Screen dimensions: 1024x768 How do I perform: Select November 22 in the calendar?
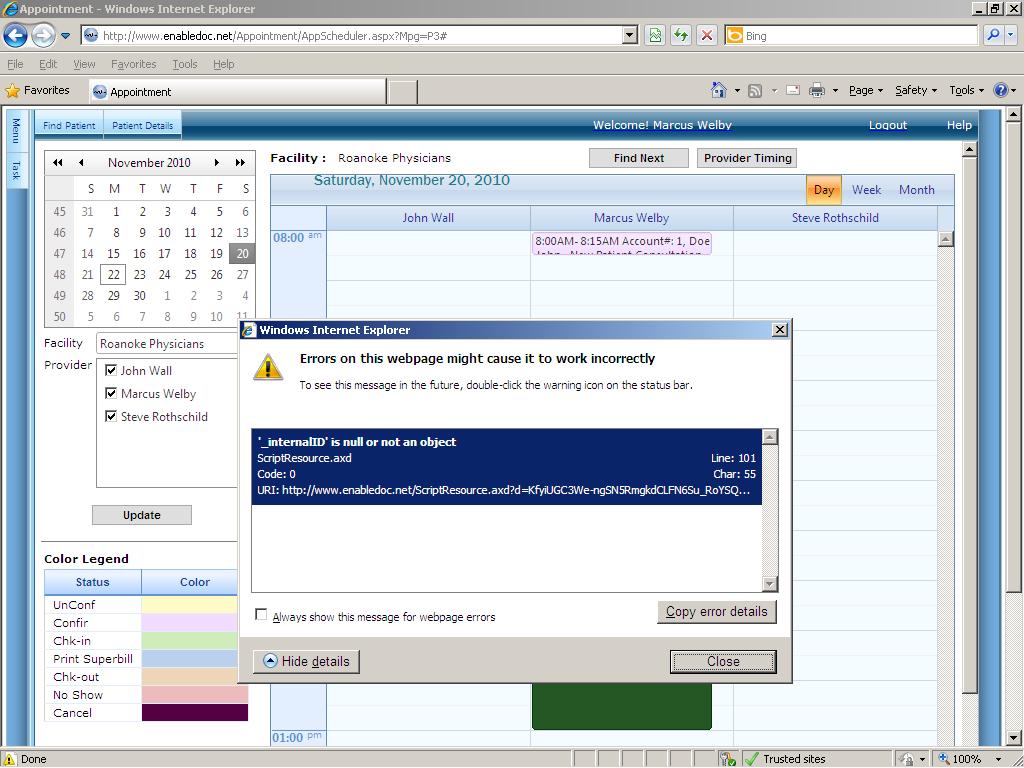coord(114,274)
